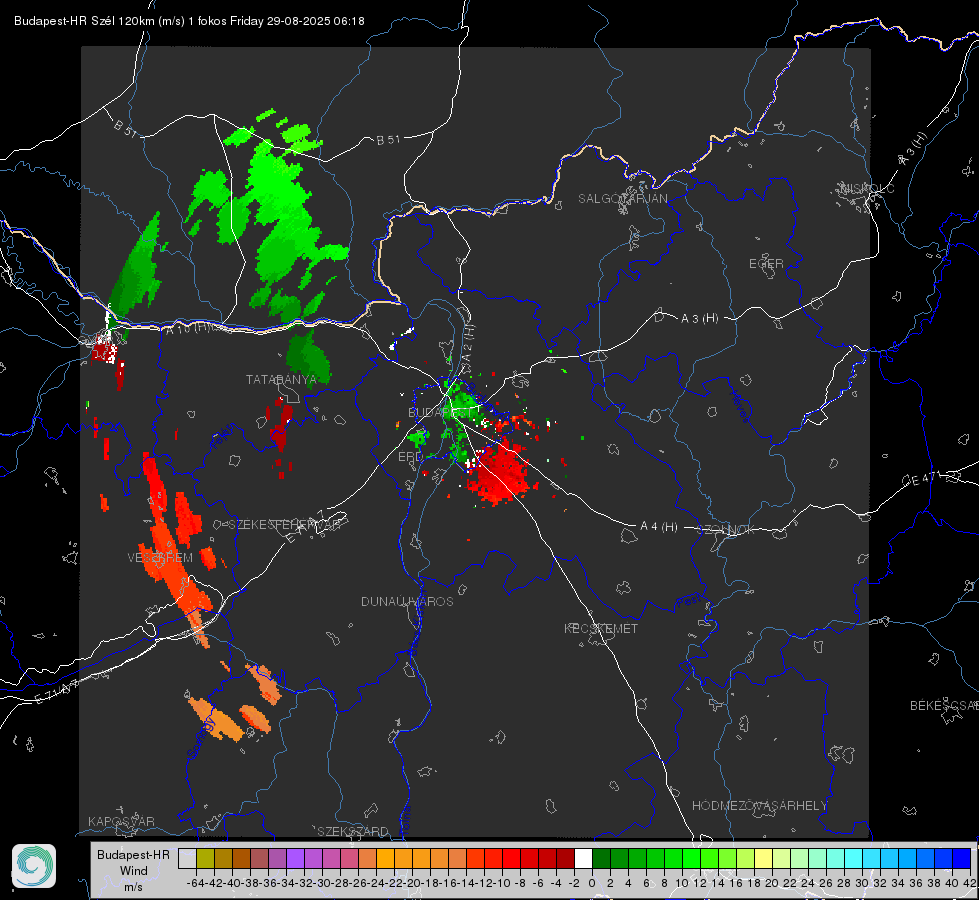Viewport: 979px width, 900px height.
Task: Click the MISKOLC city label
Action: 867,188
